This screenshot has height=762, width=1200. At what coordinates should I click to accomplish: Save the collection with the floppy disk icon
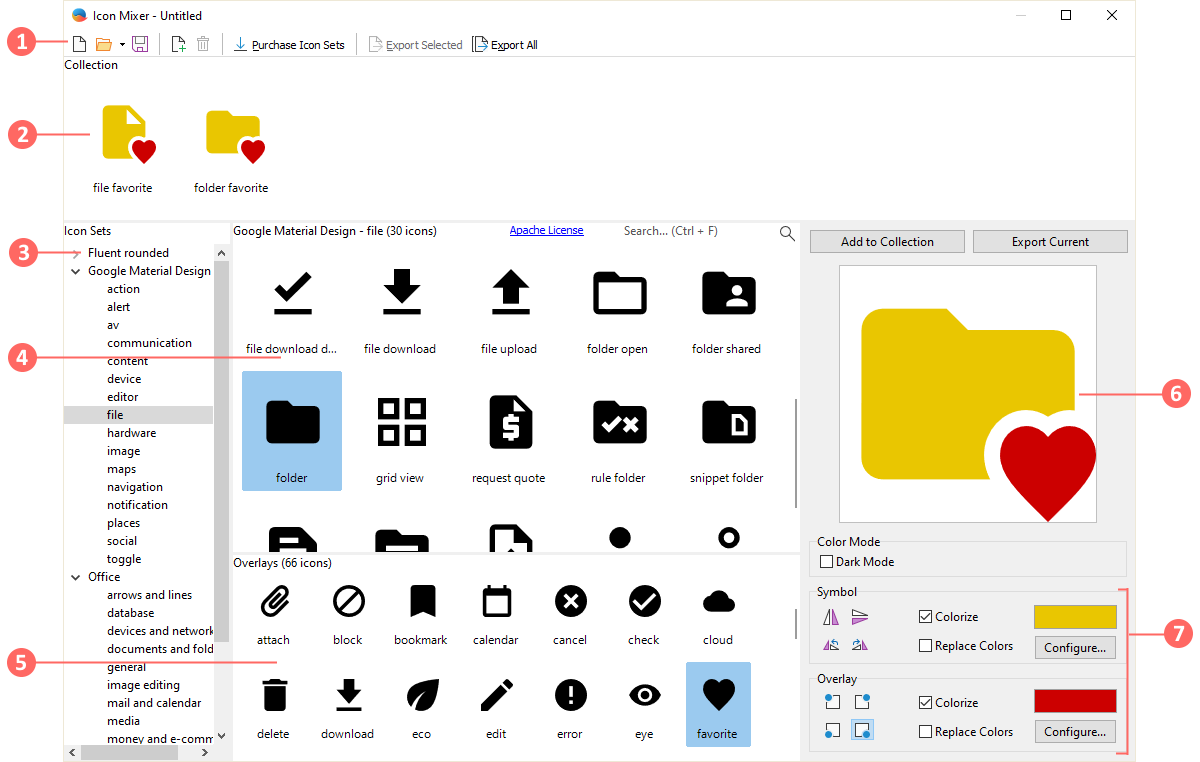(x=140, y=44)
